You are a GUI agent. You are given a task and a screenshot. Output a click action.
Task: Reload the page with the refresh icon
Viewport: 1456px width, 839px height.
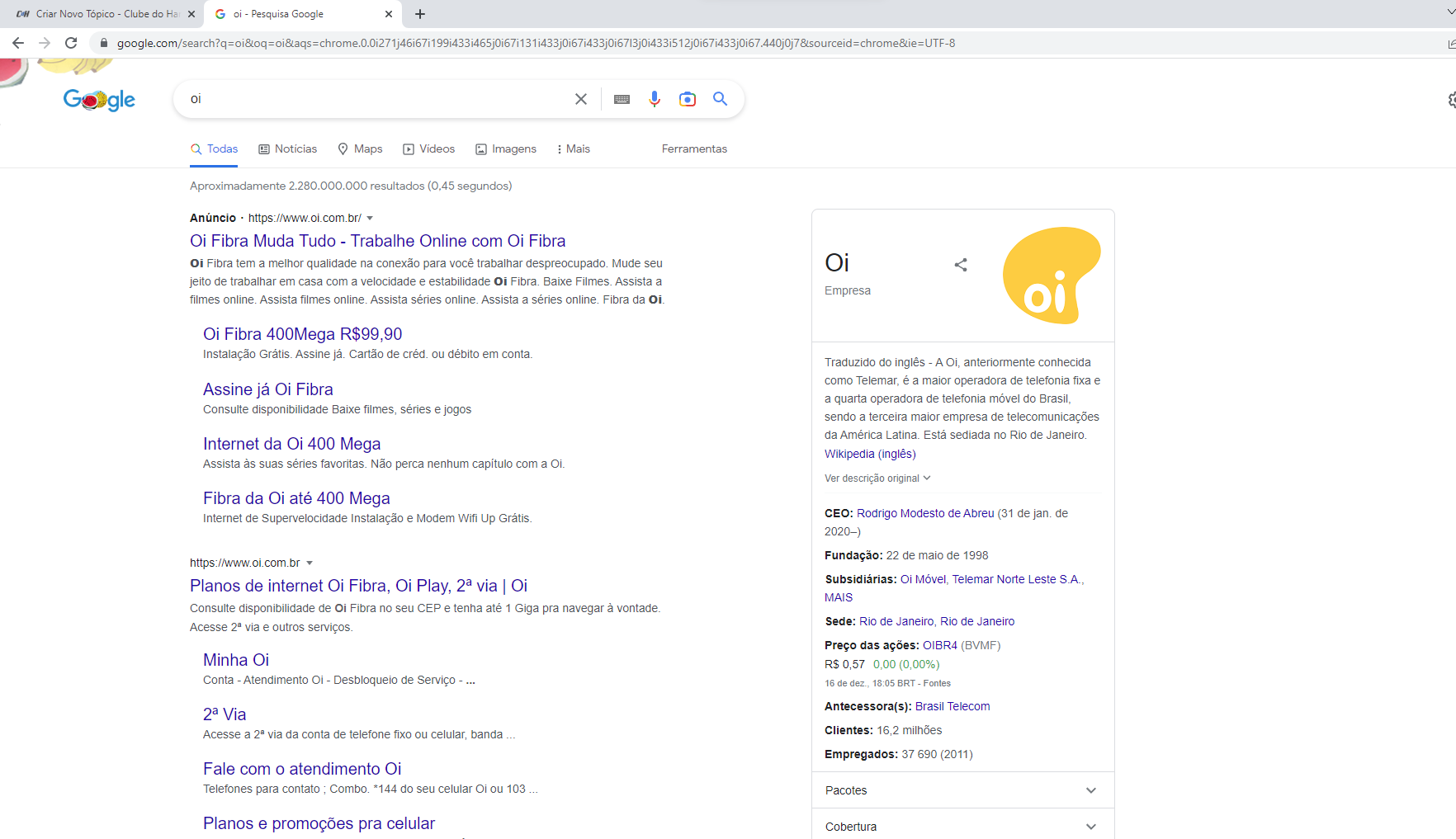pyautogui.click(x=71, y=43)
